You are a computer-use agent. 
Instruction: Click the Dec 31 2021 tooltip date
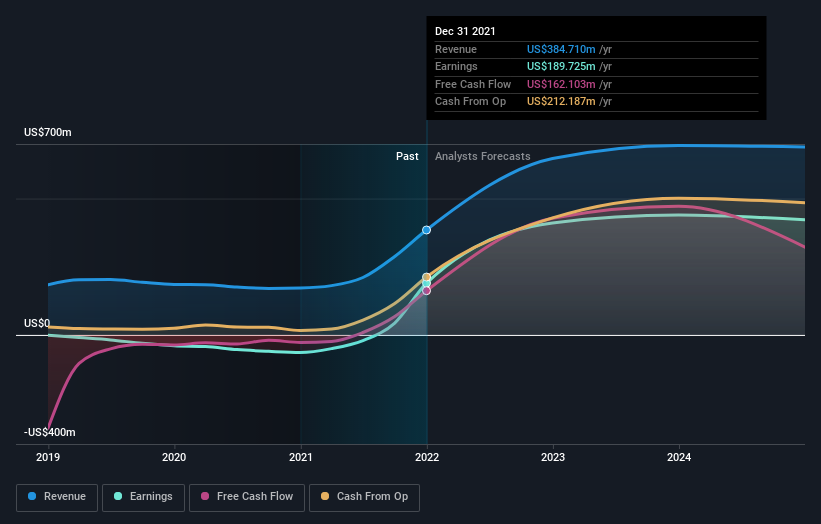[465, 31]
